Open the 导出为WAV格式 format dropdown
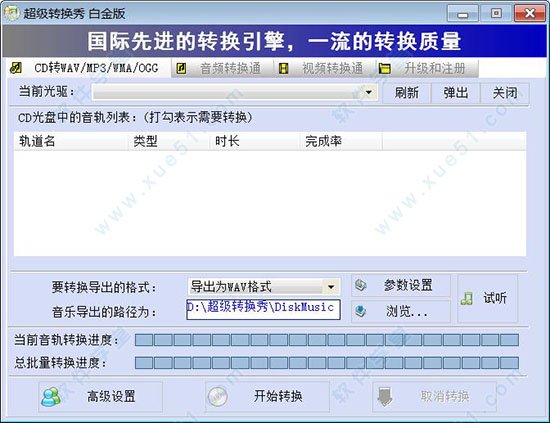Image resolution: width=550 pixels, height=423 pixels. (x=331, y=287)
